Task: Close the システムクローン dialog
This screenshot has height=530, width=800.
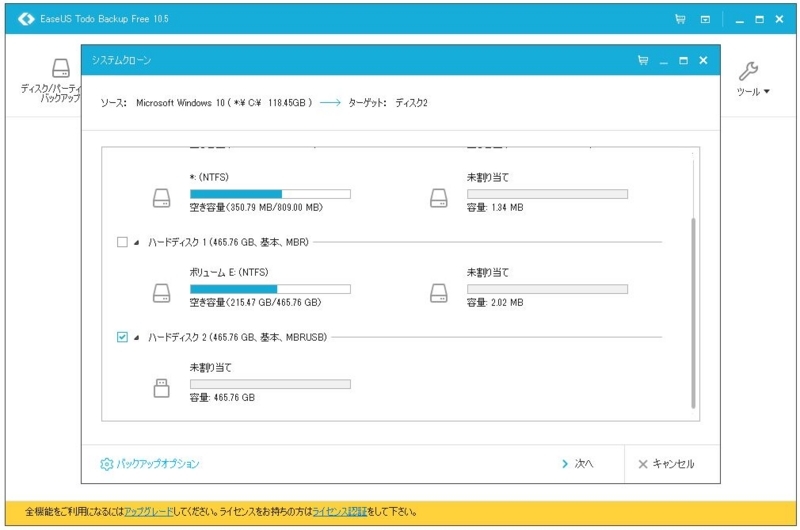Action: click(x=703, y=60)
